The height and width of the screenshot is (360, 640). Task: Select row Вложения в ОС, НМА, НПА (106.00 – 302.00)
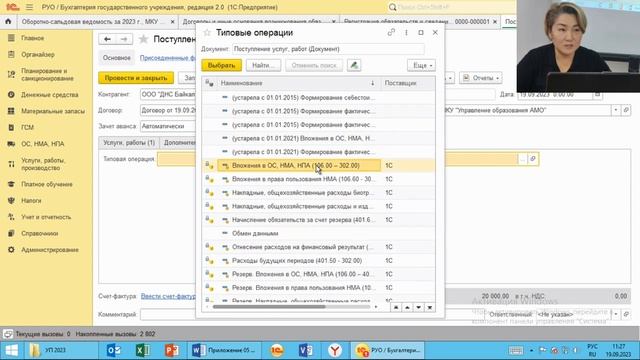point(318,166)
